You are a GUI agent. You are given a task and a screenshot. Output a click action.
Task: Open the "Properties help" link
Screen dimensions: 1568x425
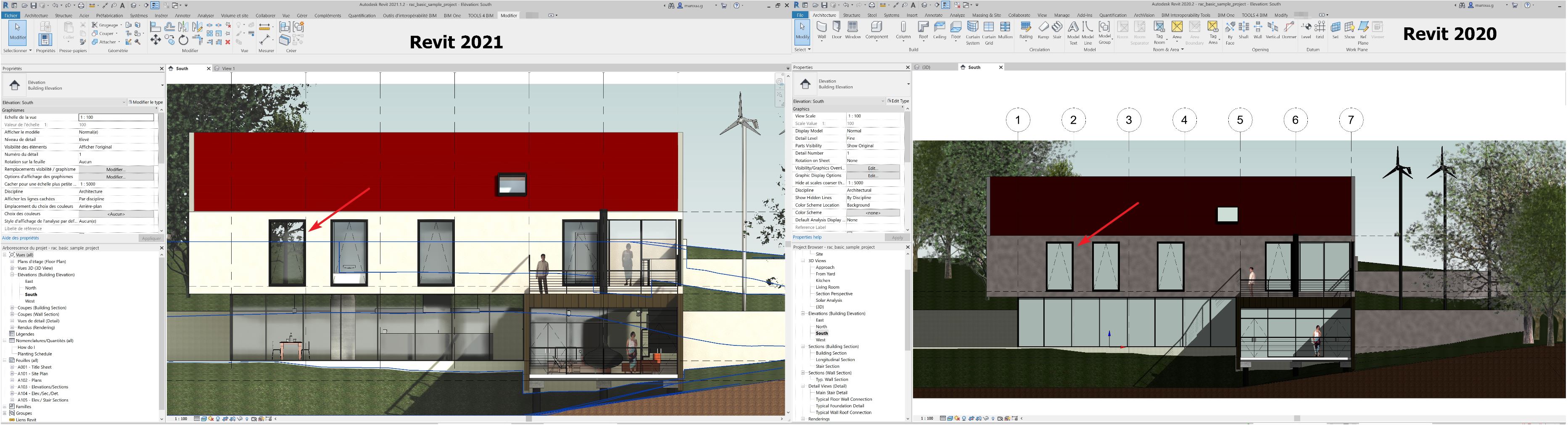point(807,237)
